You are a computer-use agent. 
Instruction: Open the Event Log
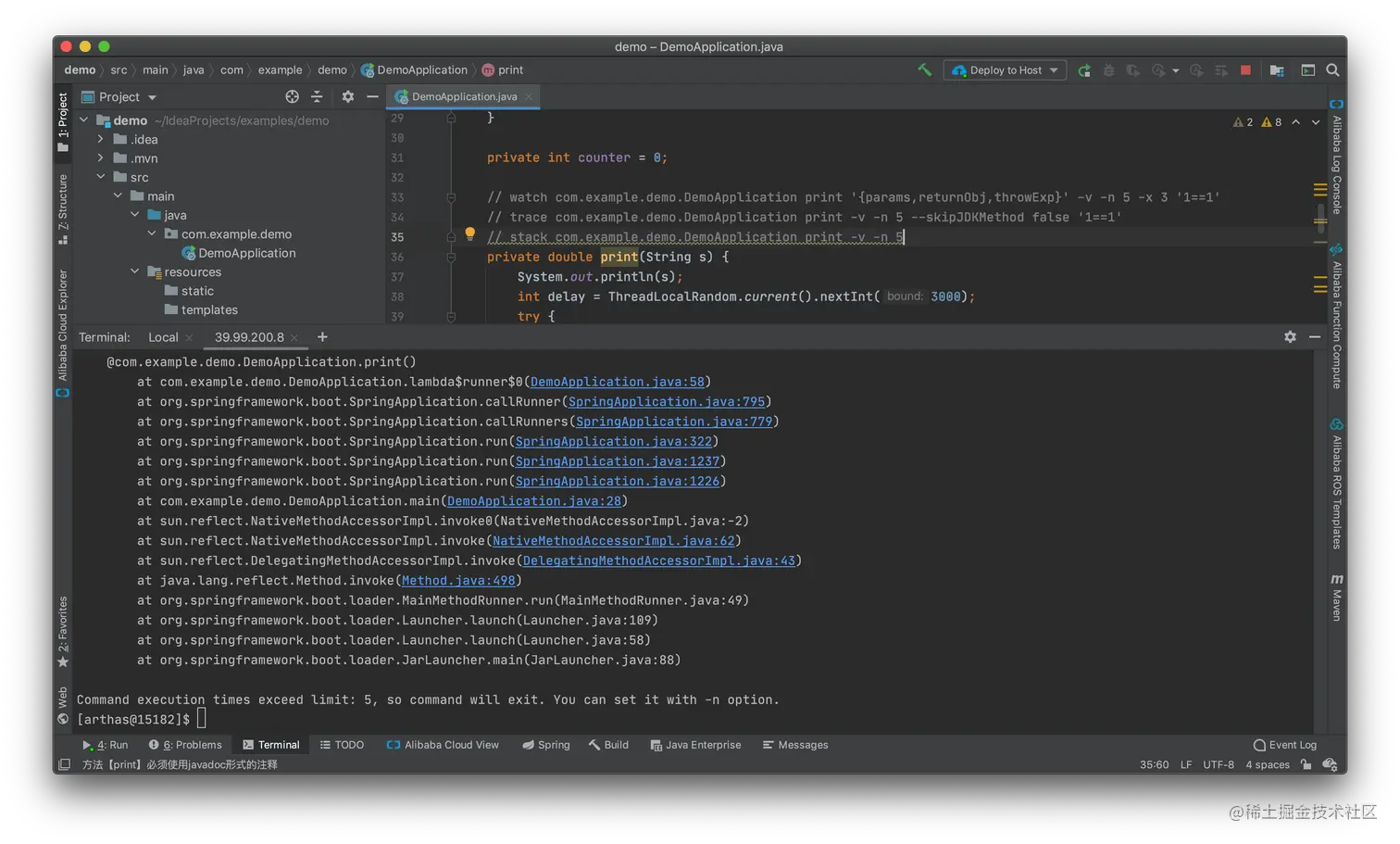(1285, 745)
